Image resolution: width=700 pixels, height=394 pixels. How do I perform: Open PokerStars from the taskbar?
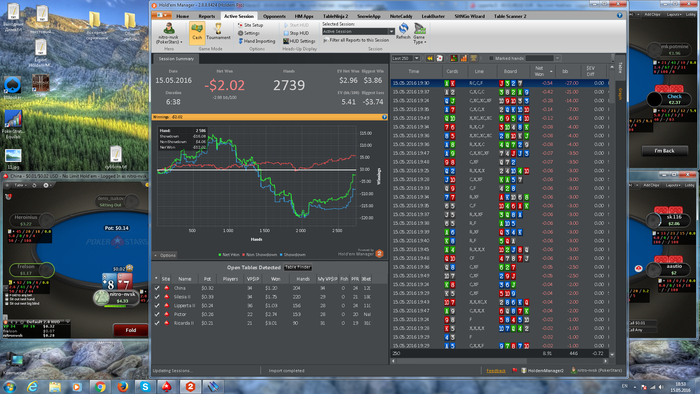(167, 386)
